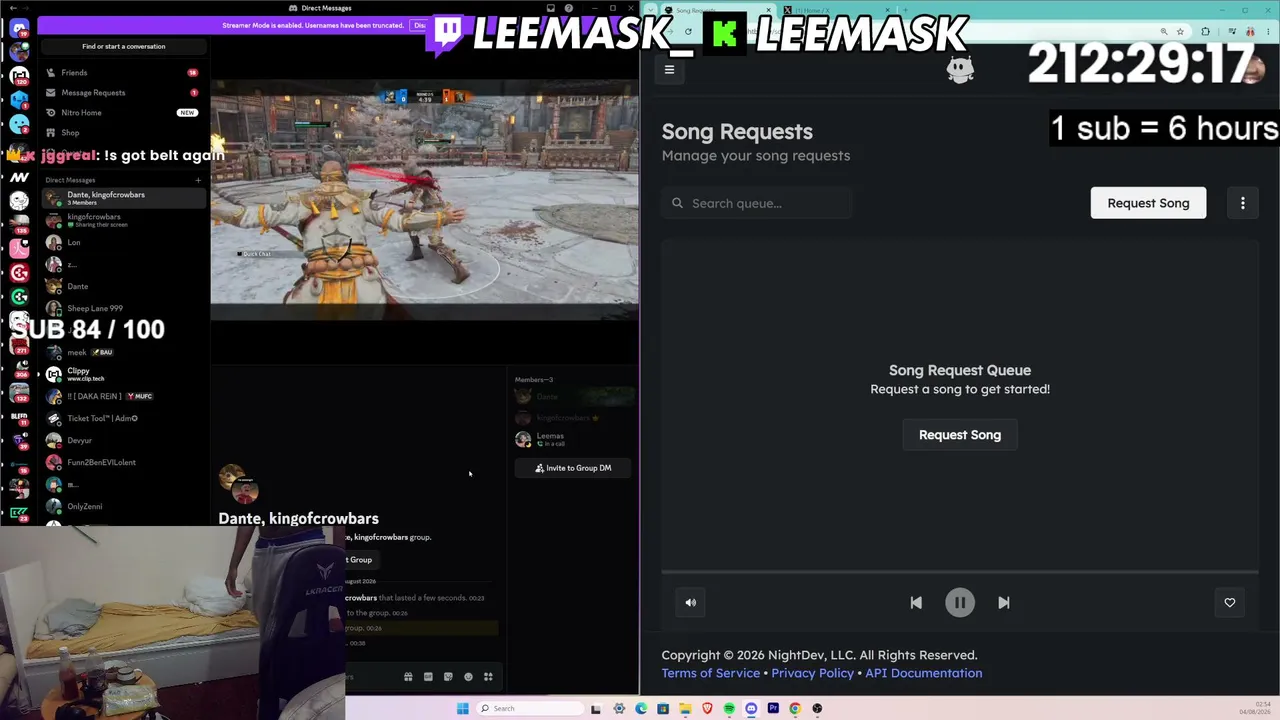Click the Nightbot logo in the header
The height and width of the screenshot is (720, 1280).
click(x=960, y=69)
